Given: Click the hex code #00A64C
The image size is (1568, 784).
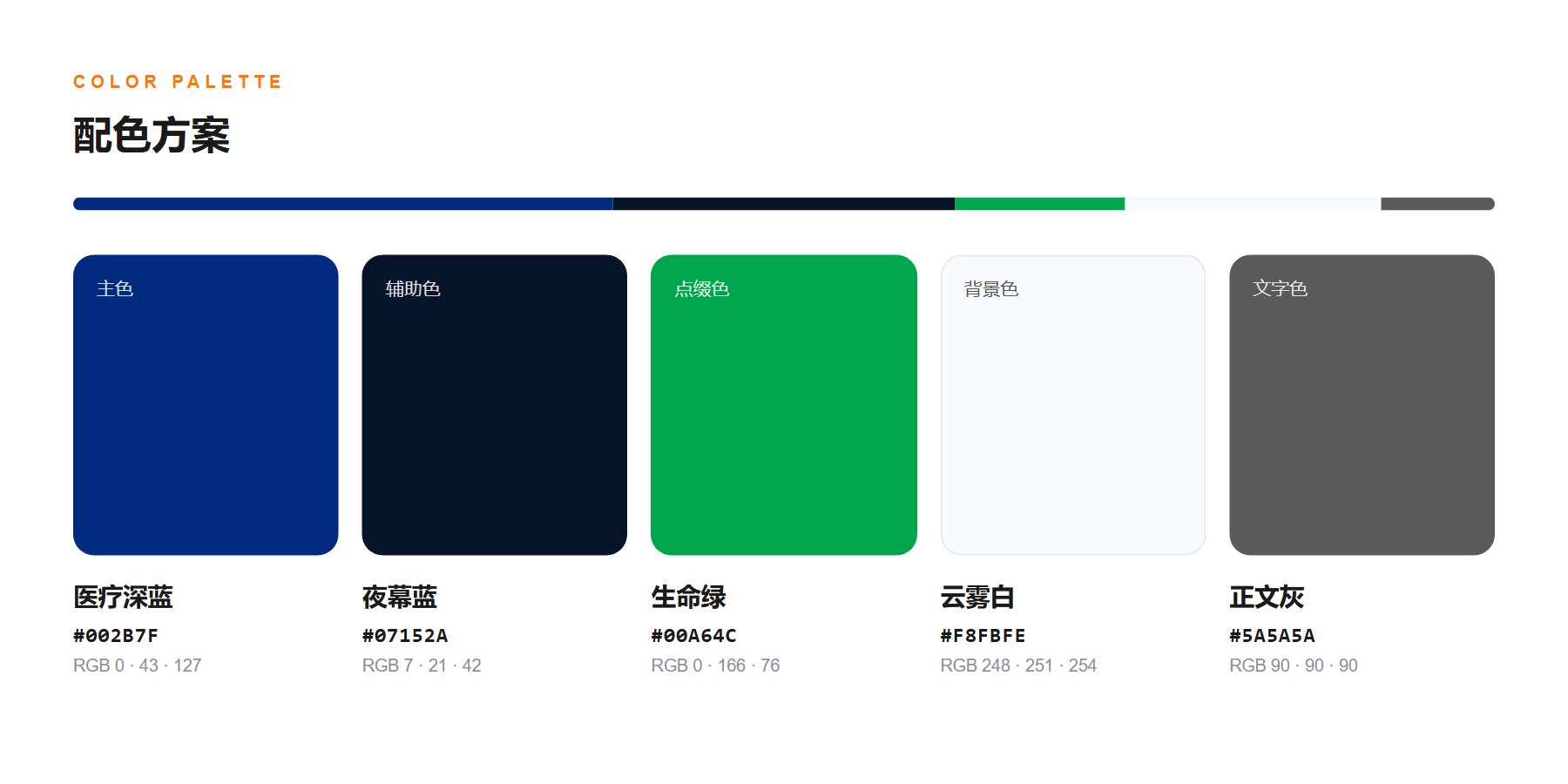Looking at the screenshot, I should pyautogui.click(x=694, y=636).
